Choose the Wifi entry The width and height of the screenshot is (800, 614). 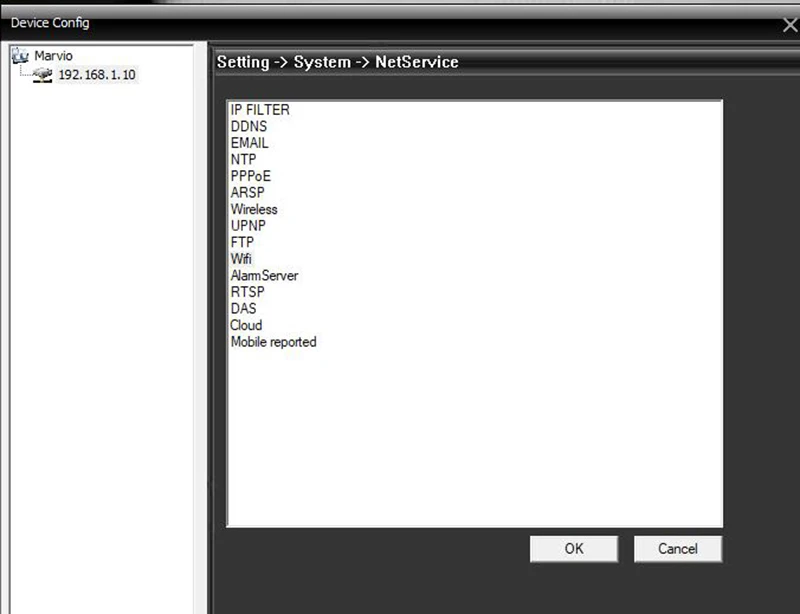pos(241,259)
